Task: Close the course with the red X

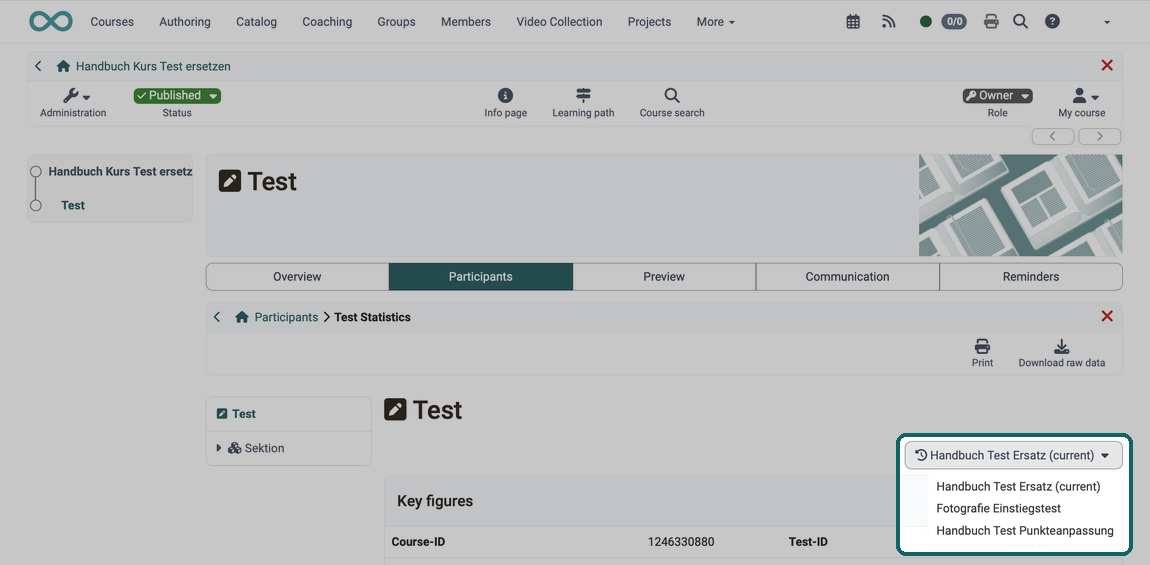Action: click(1107, 65)
